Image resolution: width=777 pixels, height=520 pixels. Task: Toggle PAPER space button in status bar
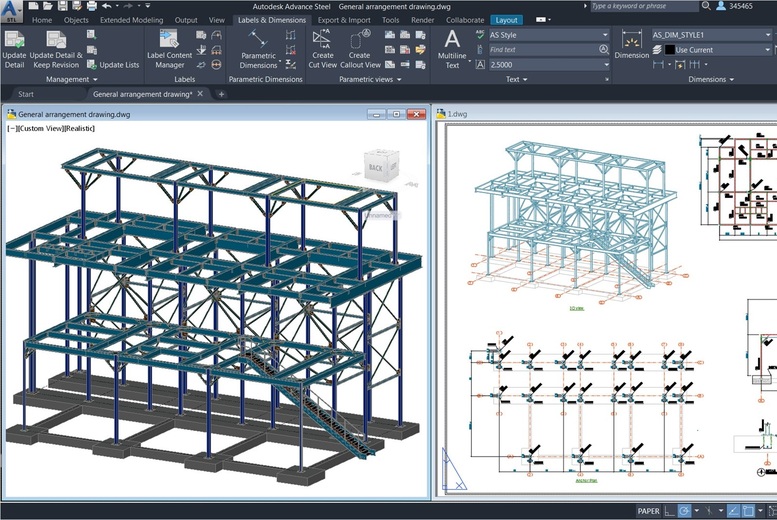(648, 511)
